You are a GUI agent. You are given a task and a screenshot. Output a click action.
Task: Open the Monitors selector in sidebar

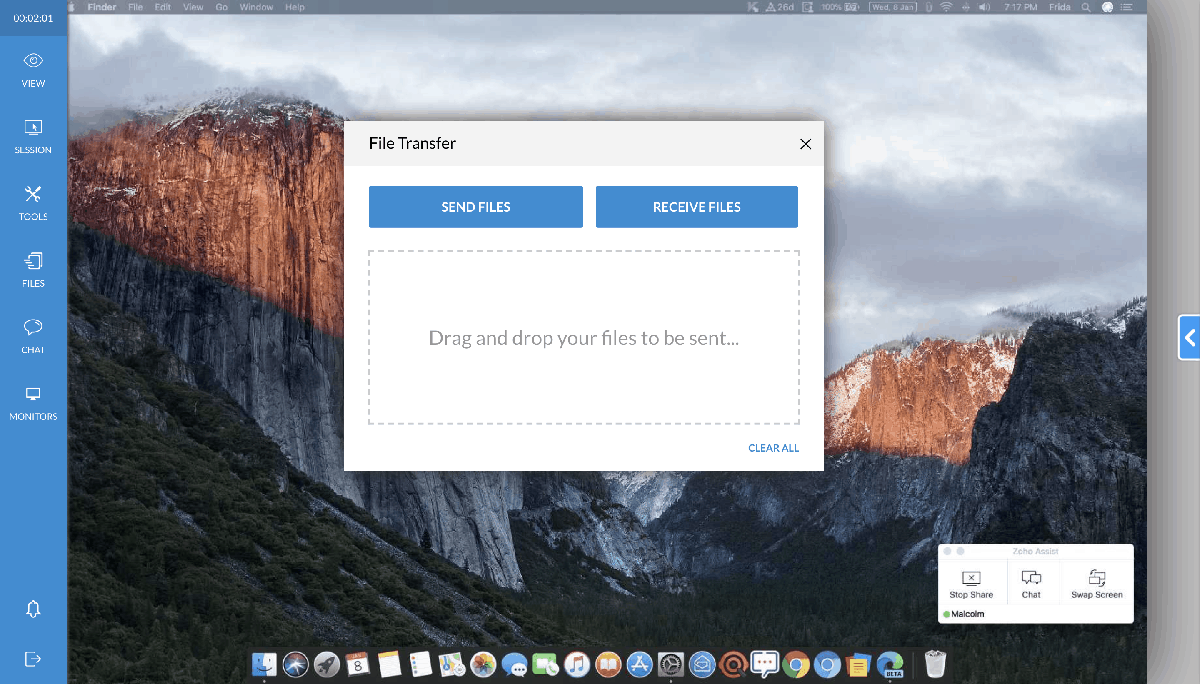[33, 402]
